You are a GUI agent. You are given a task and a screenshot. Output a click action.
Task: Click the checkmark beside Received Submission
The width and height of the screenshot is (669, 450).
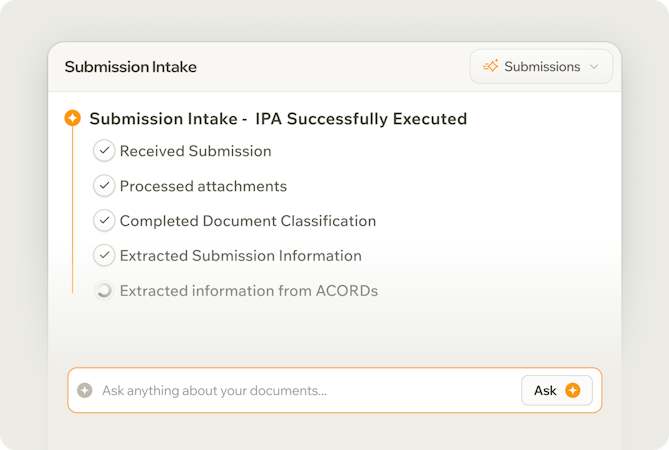click(x=104, y=151)
